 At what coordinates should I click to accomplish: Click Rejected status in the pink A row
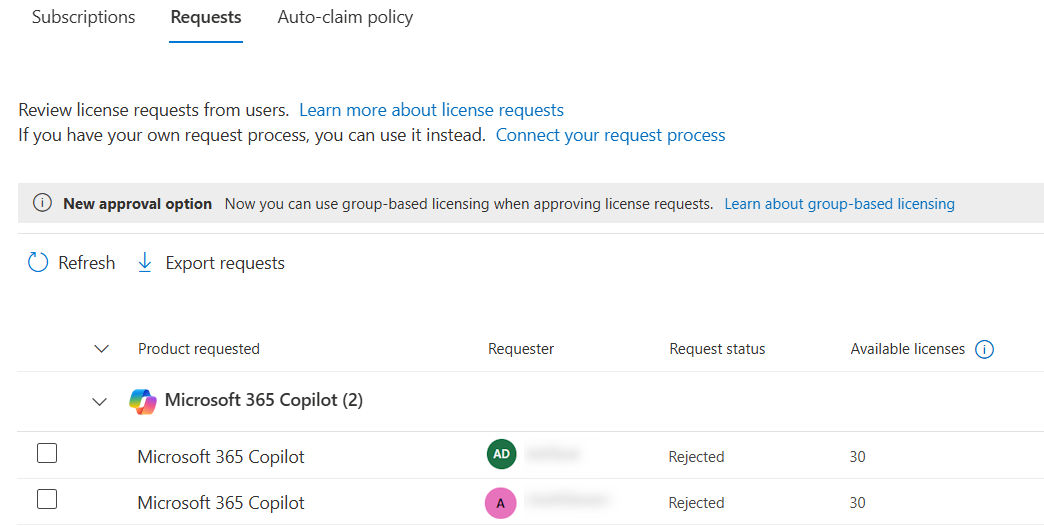[x=696, y=503]
